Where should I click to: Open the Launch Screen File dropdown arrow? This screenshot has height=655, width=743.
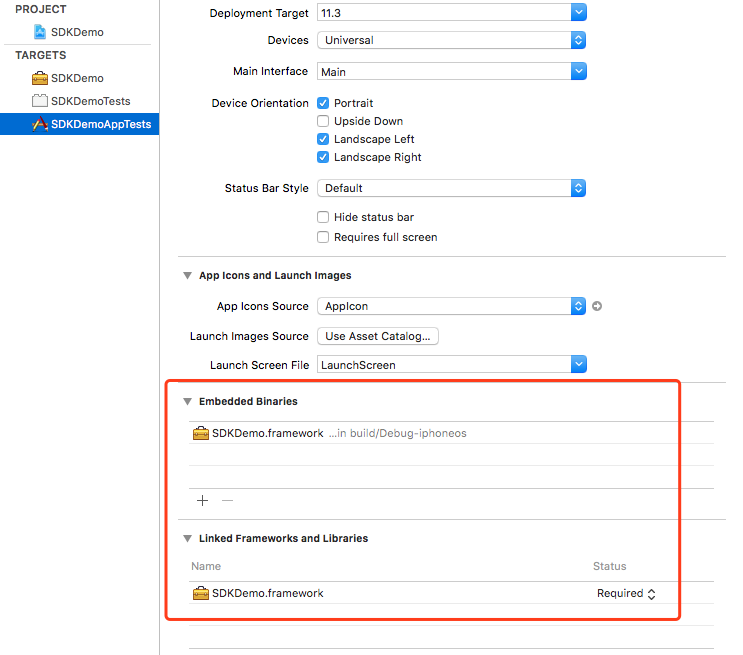pos(579,364)
